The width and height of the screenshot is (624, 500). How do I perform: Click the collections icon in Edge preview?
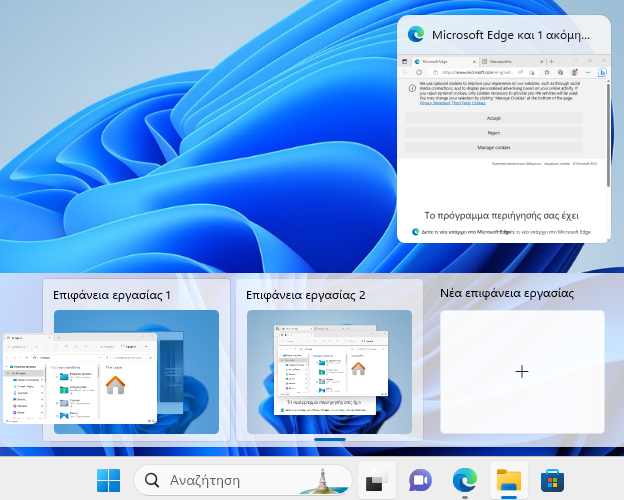point(560,72)
